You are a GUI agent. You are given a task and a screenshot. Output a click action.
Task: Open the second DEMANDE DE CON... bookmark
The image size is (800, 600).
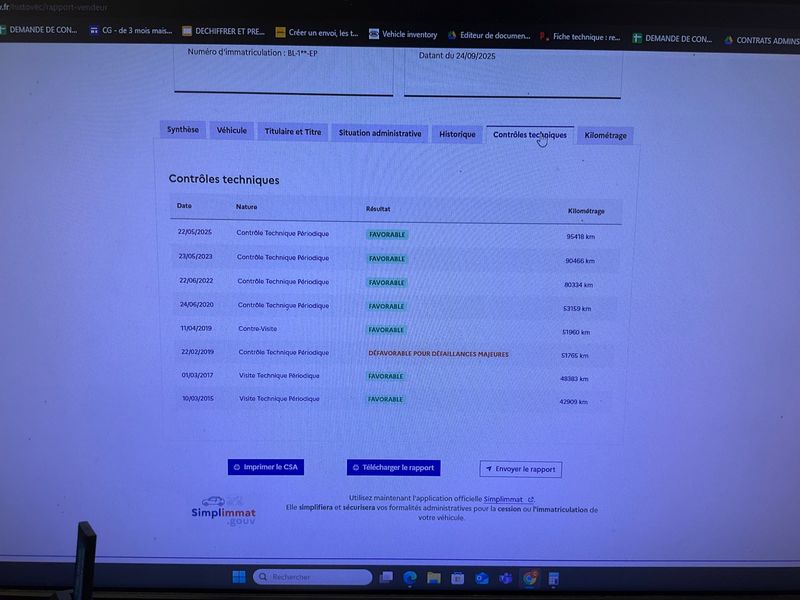click(x=672, y=38)
